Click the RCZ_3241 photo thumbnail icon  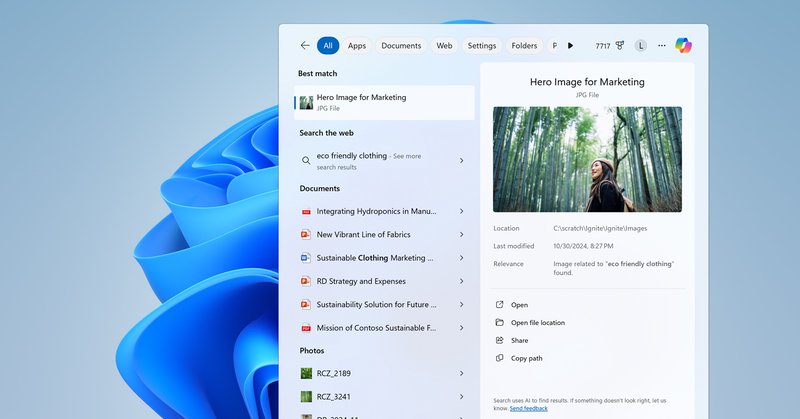coord(306,397)
